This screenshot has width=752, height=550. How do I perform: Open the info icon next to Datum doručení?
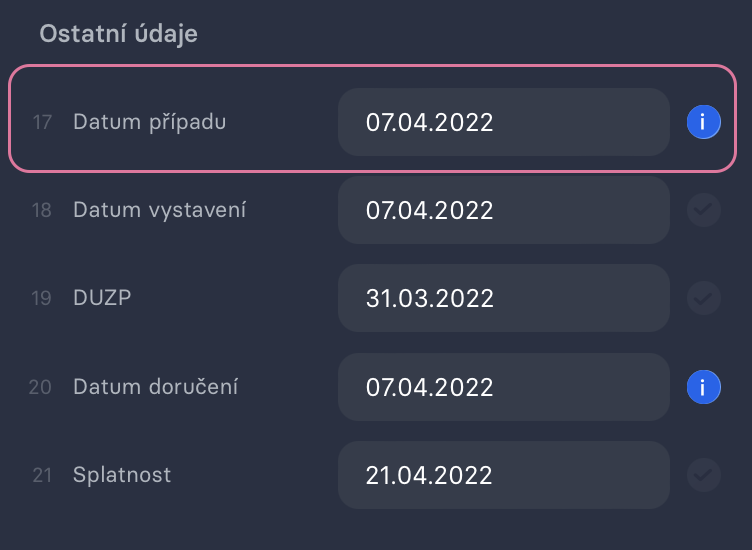pos(704,387)
